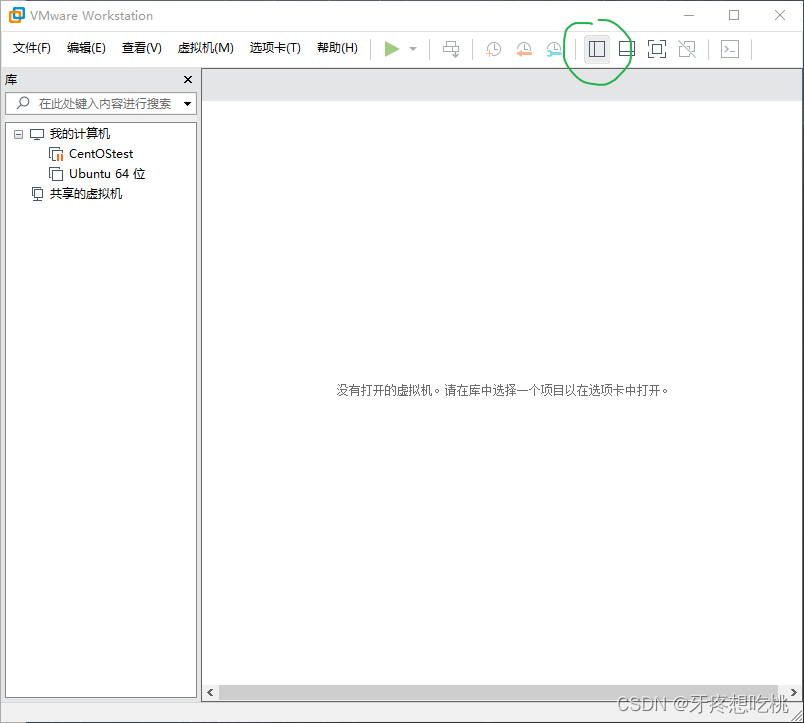The width and height of the screenshot is (804, 723).
Task: Click the horizontal scrollbar track
Action: tap(498, 692)
